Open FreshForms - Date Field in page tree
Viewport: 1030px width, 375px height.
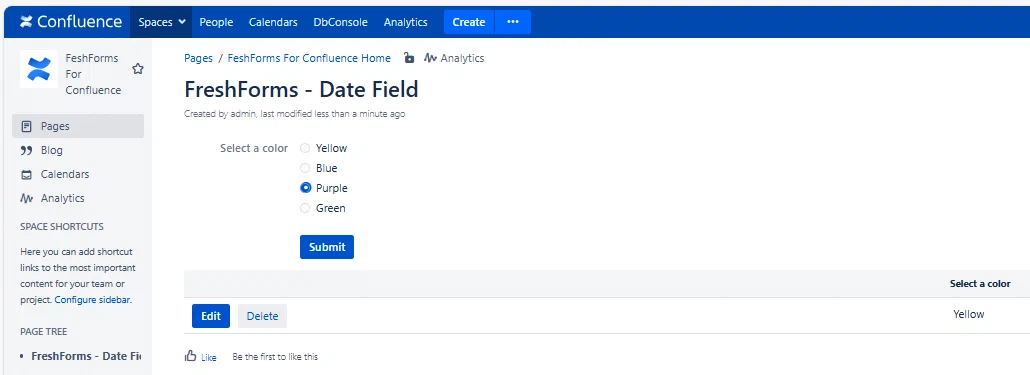(86, 356)
